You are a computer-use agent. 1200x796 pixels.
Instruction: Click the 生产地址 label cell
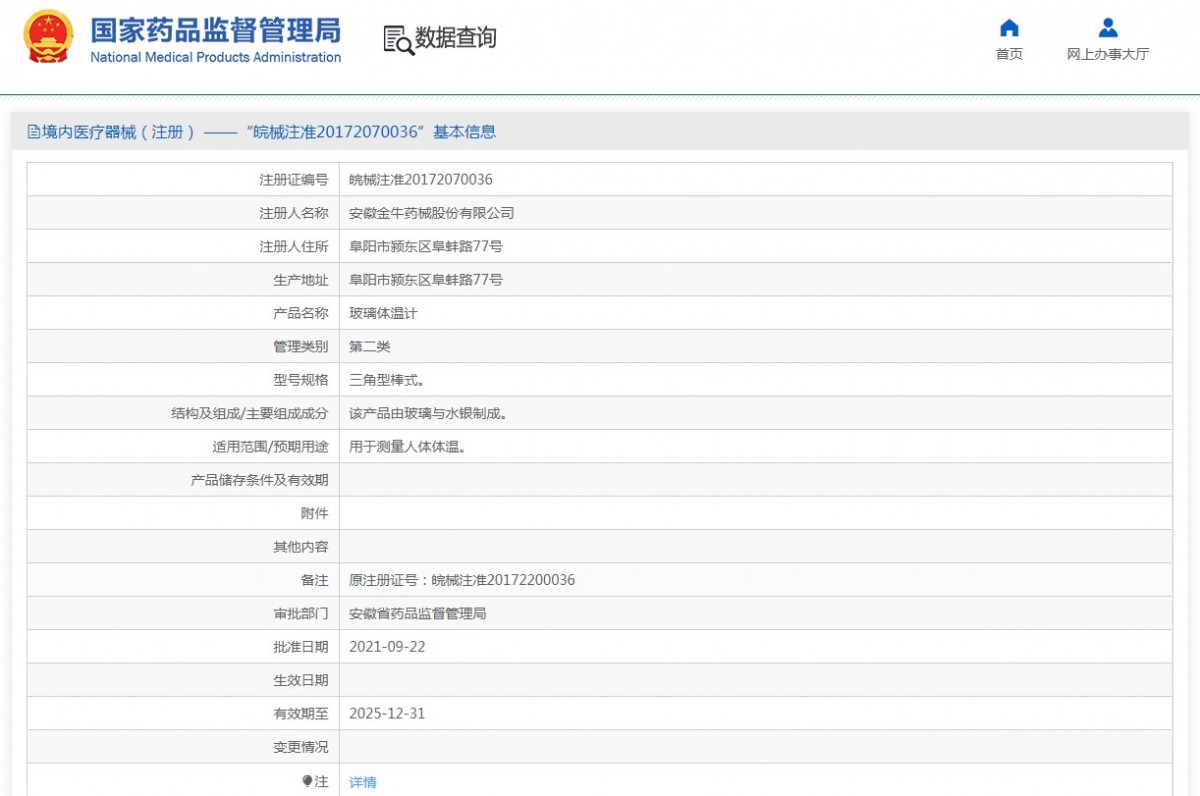point(183,280)
